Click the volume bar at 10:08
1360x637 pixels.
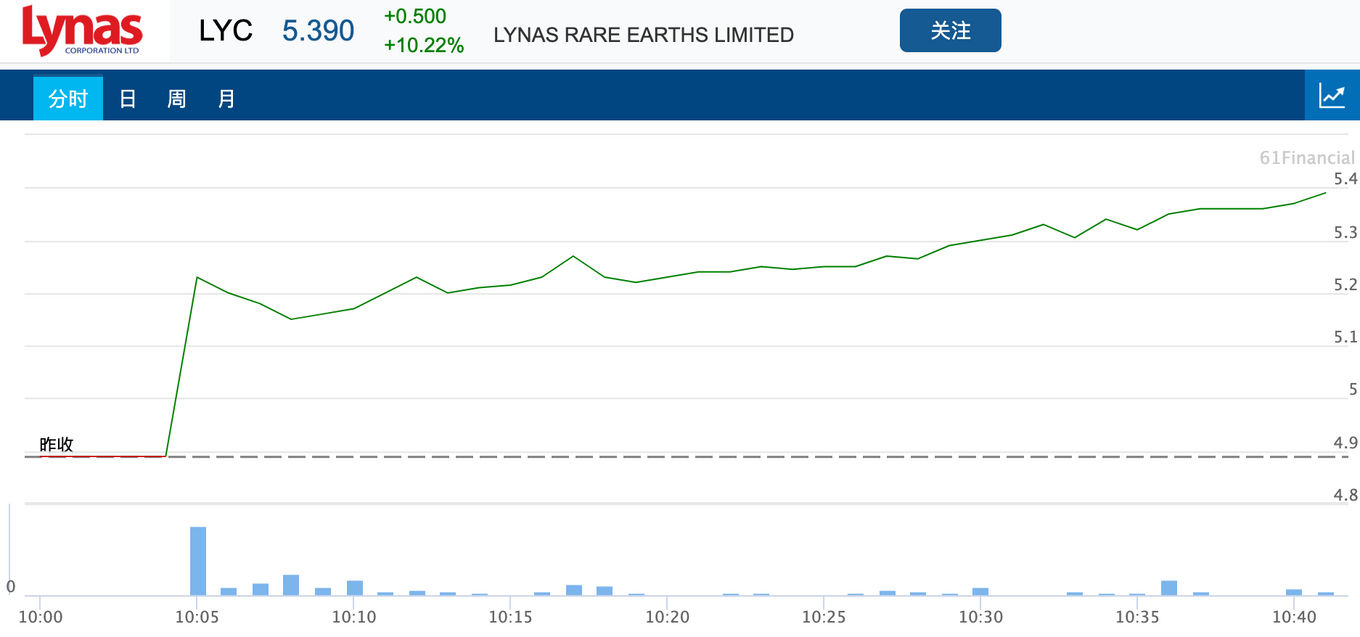(291, 585)
